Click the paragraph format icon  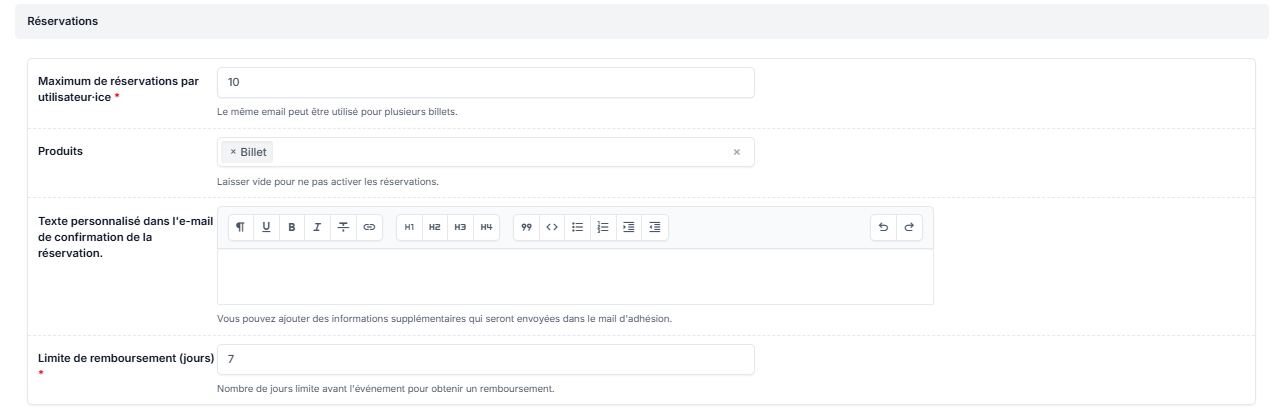point(240,227)
